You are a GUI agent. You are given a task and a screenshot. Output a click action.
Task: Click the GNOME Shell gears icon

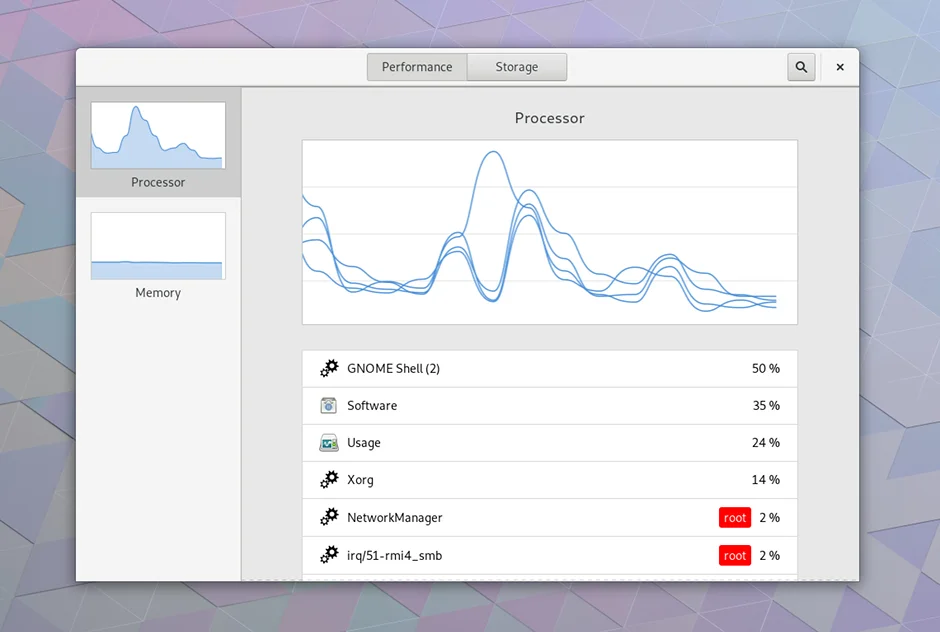pyautogui.click(x=329, y=369)
